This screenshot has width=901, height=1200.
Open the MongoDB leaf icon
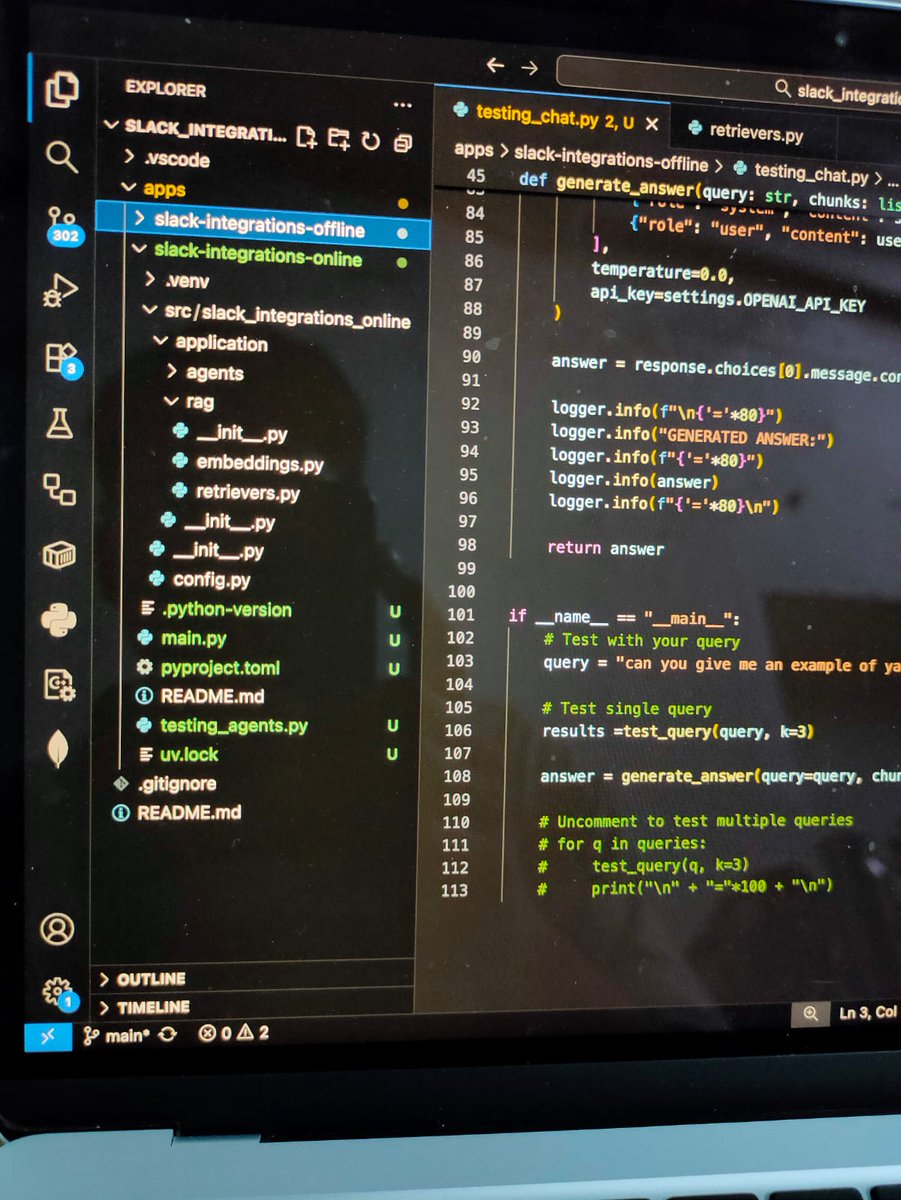[58, 749]
